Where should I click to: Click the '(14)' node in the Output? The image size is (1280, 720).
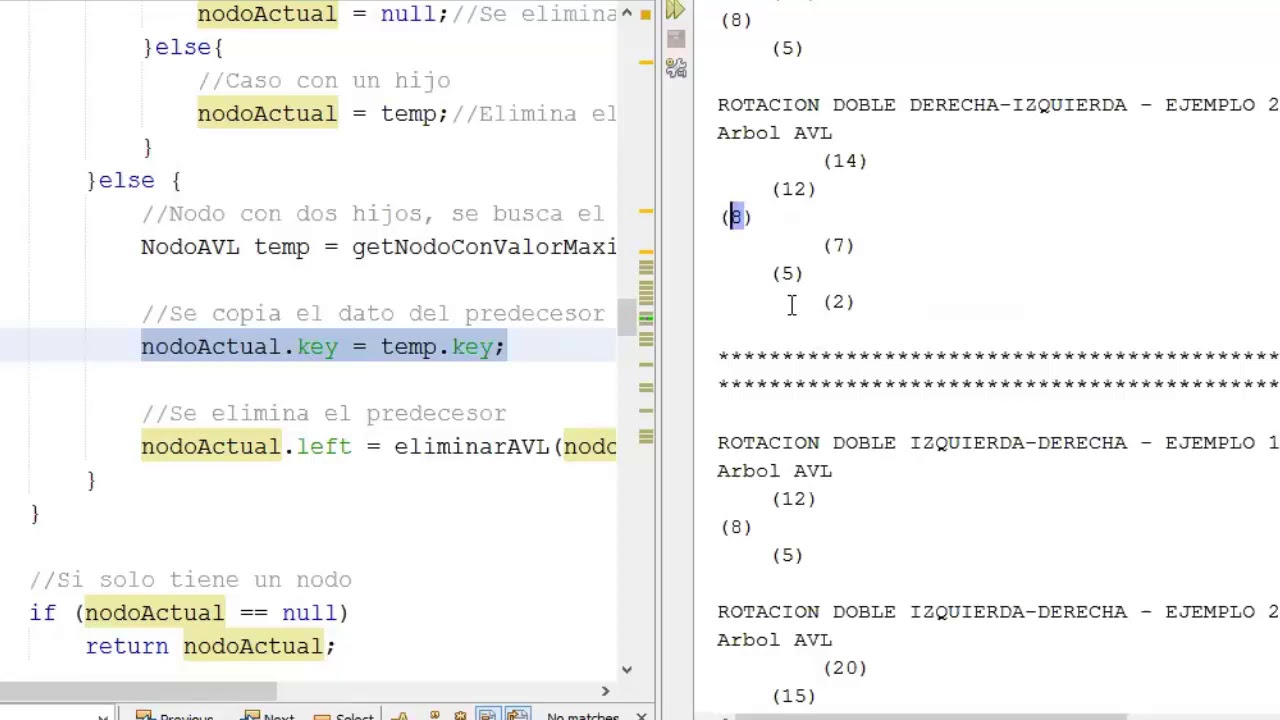845,161
